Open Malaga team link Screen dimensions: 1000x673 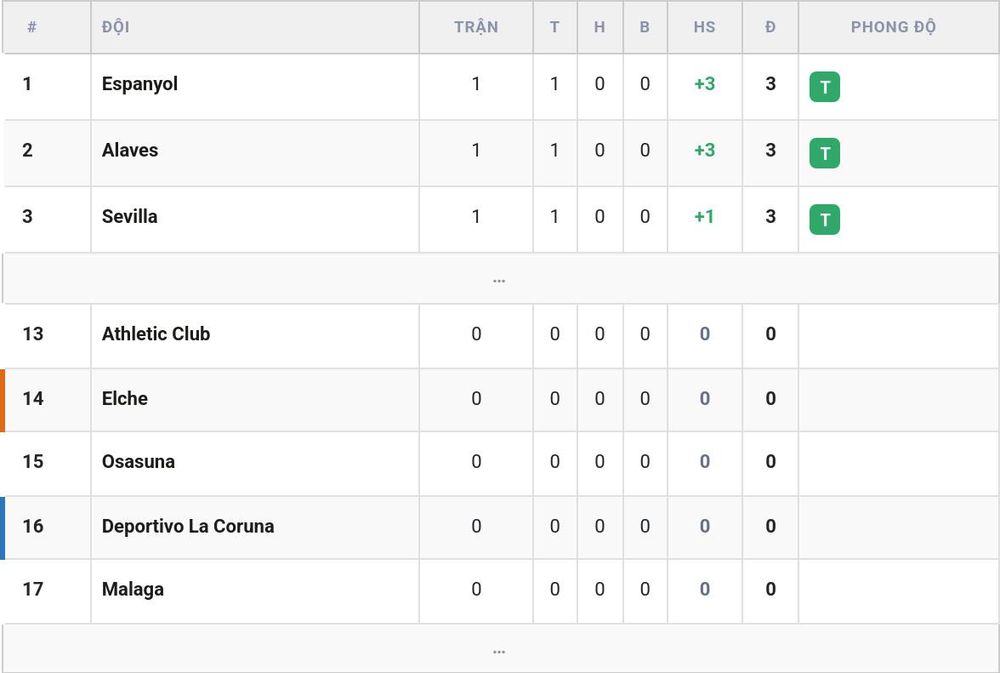point(133,590)
